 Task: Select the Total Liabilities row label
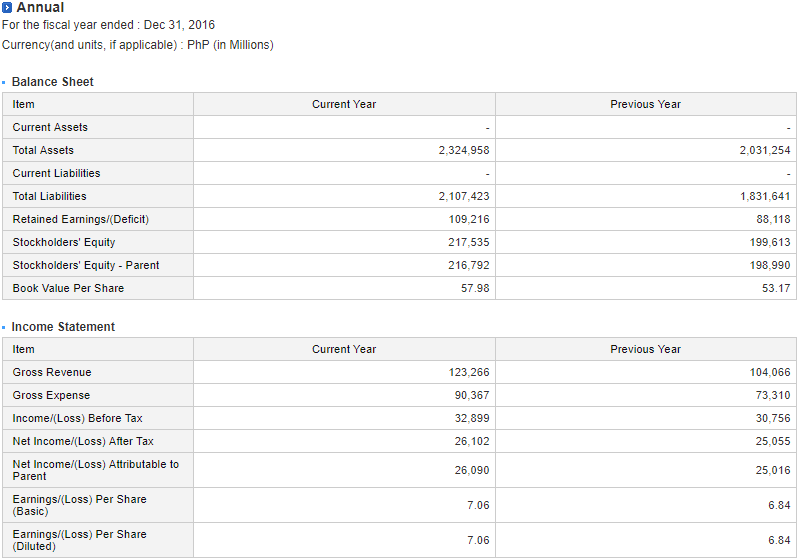(49, 196)
